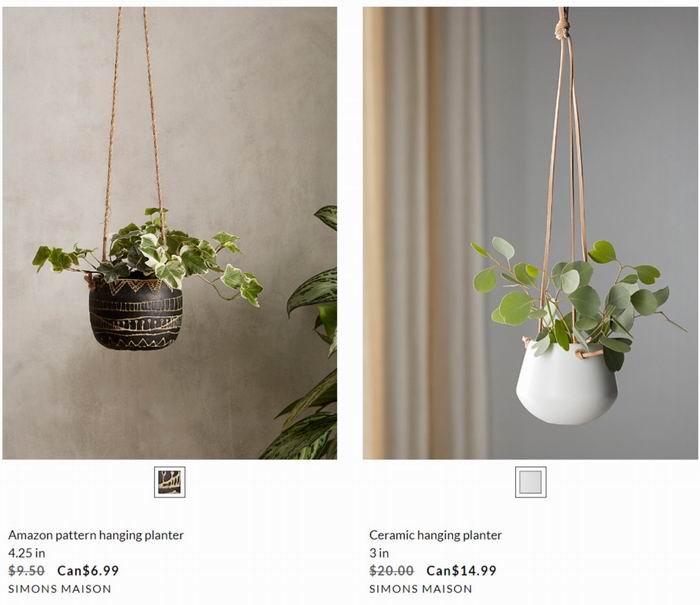
Task: Open SIMONS MAISON brand under Amazon planter
Action: 59,589
